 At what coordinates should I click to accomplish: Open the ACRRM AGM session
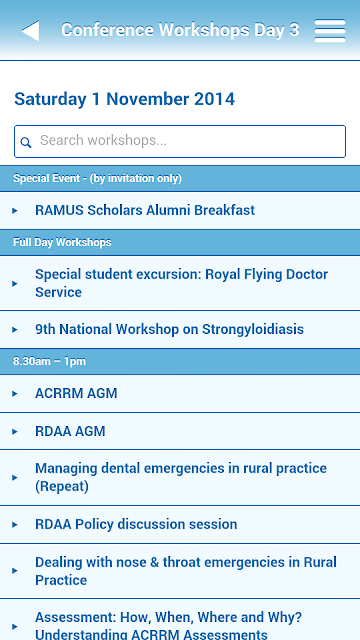point(180,393)
